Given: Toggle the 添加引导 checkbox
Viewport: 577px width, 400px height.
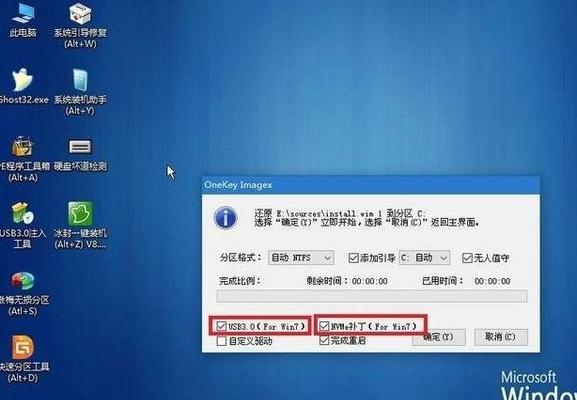Looking at the screenshot, I should [353, 258].
